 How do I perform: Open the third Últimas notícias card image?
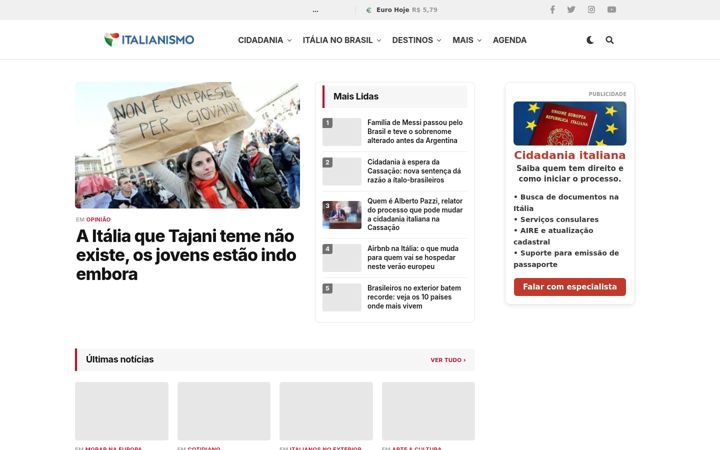tap(326, 411)
